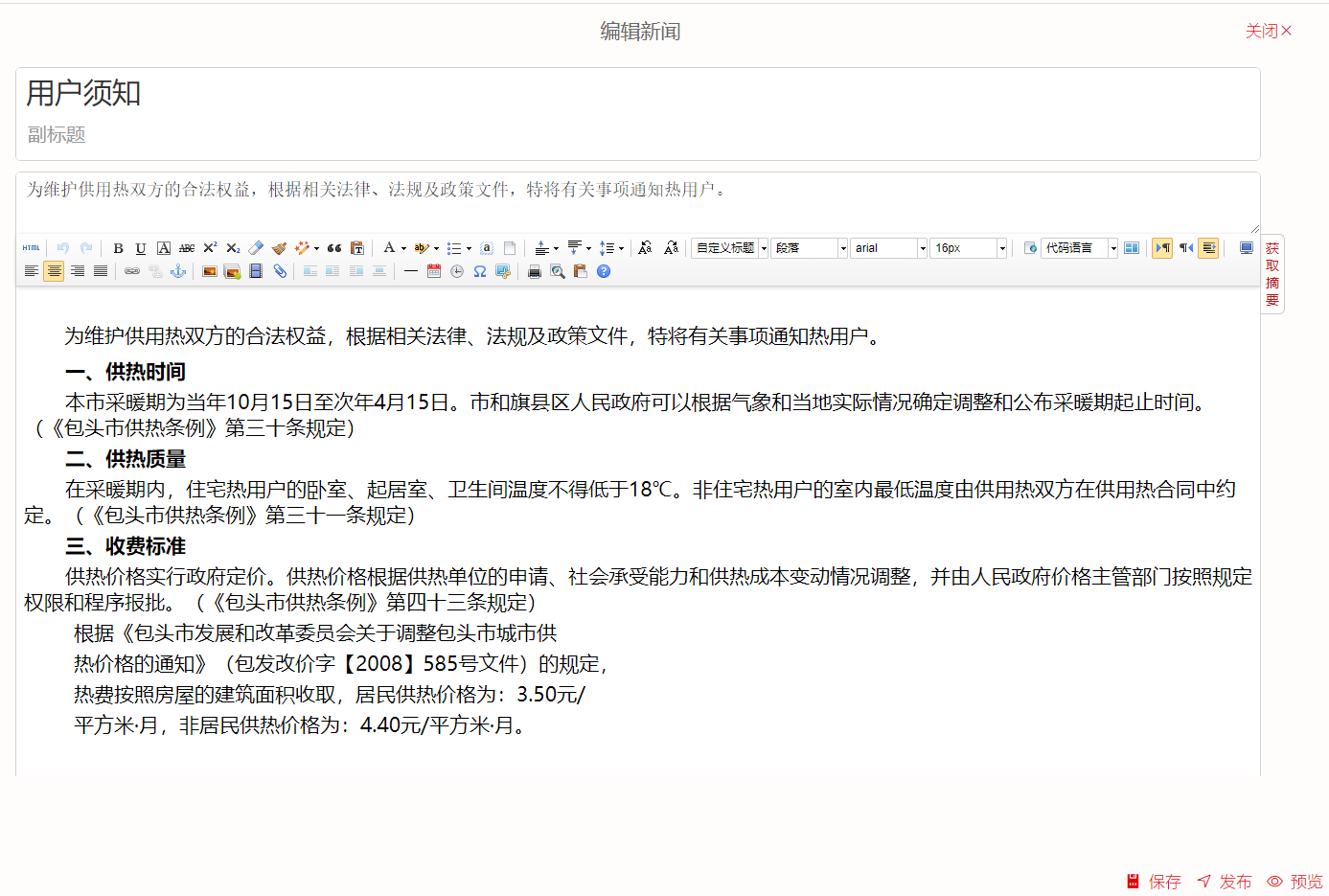Select center text alignment

coord(55,271)
